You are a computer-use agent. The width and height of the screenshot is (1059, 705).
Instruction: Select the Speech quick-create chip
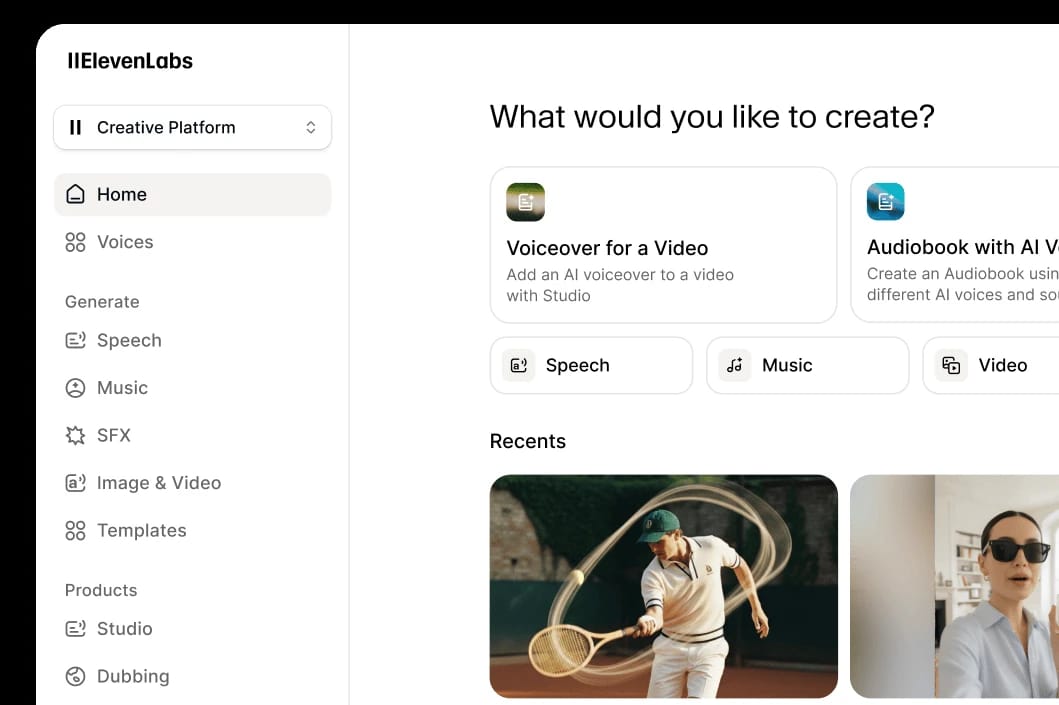[x=590, y=365]
